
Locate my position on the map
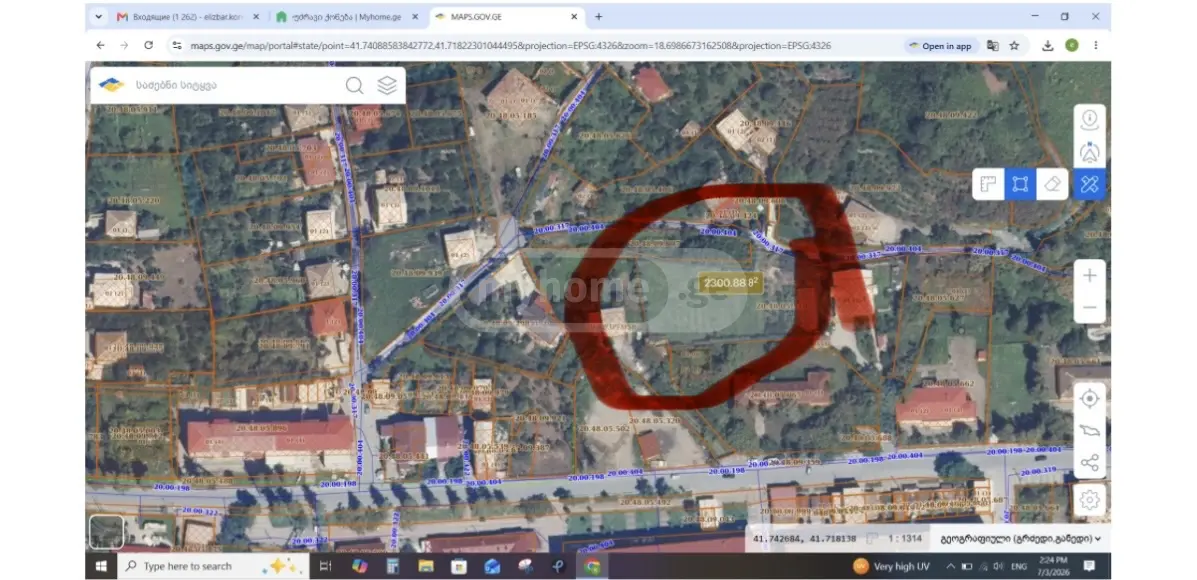click(1089, 398)
